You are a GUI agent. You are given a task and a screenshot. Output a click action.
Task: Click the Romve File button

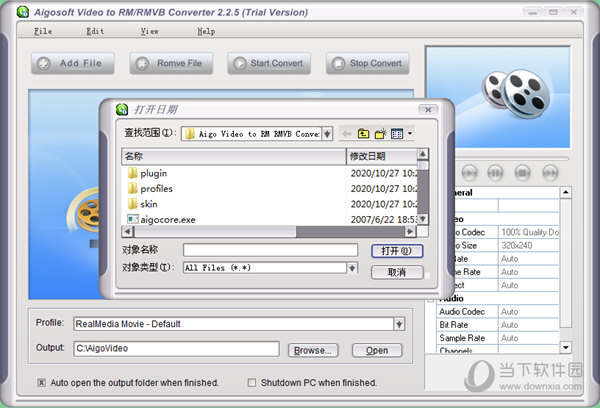[171, 63]
